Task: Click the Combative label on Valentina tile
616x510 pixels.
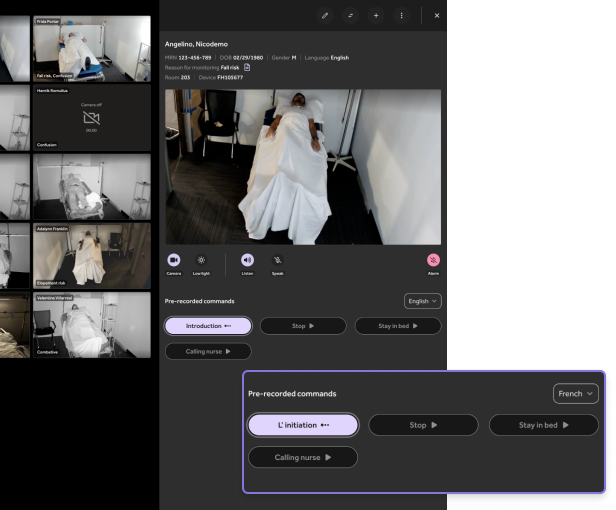Action: point(48,352)
